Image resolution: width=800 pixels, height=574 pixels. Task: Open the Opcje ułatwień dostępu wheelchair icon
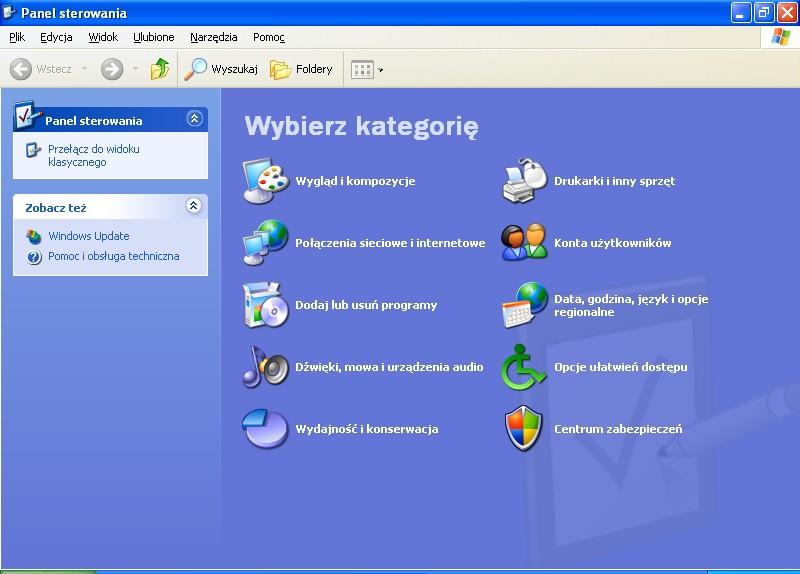(524, 367)
